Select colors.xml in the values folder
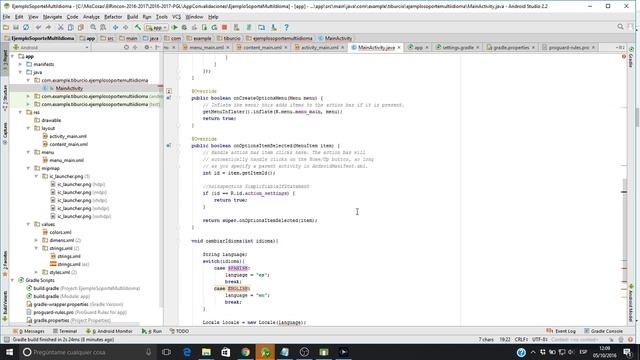640x360 pixels. point(60,232)
